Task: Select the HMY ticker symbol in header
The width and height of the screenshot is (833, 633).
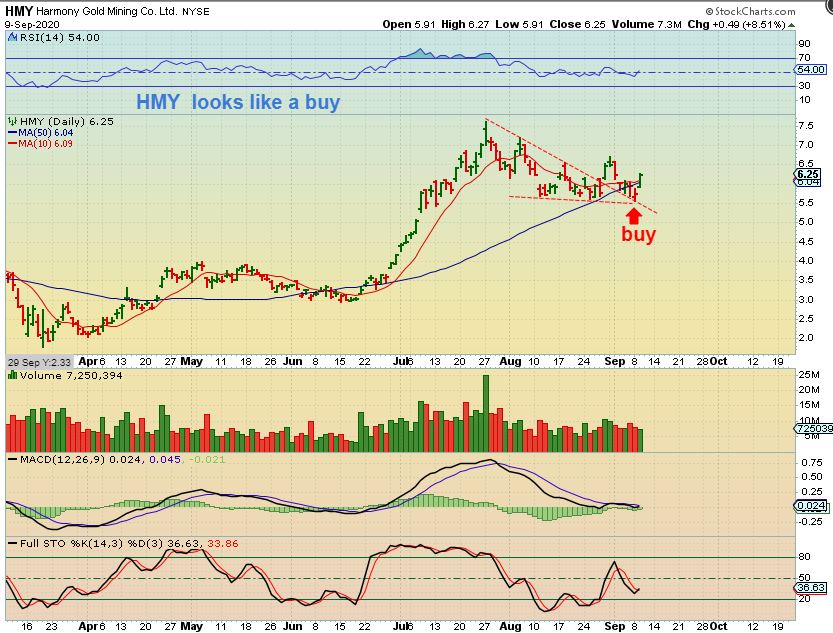Action: pos(19,11)
